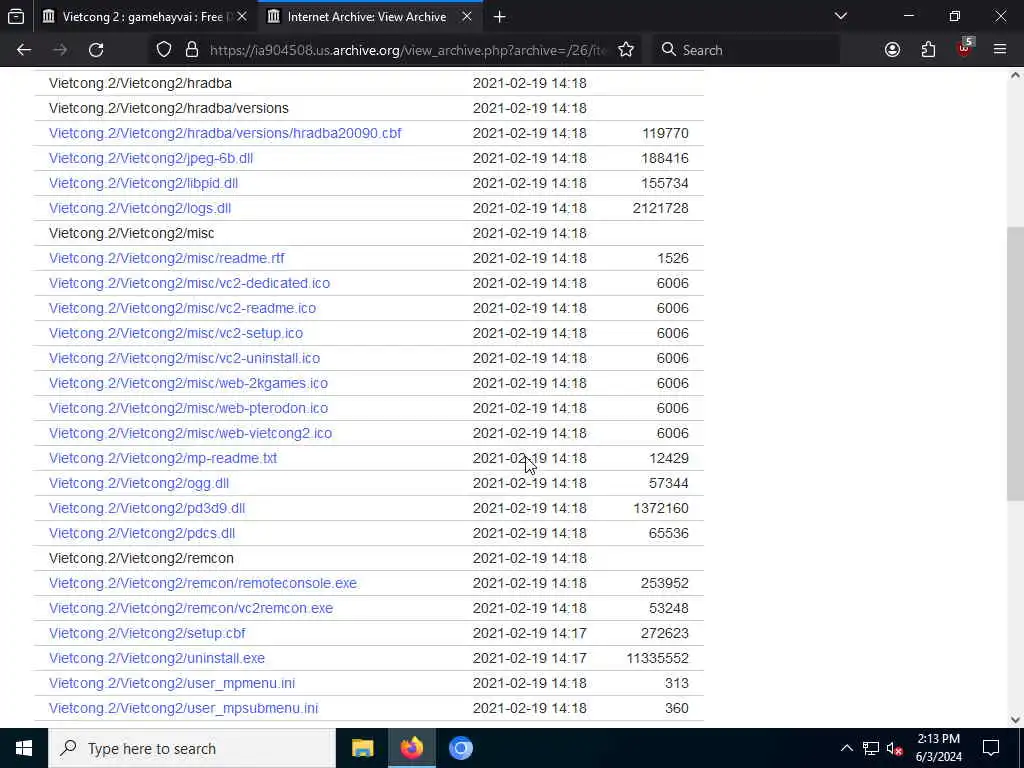Open the Firefox account icon
Image resolution: width=1024 pixels, height=768 pixels.
892,50
